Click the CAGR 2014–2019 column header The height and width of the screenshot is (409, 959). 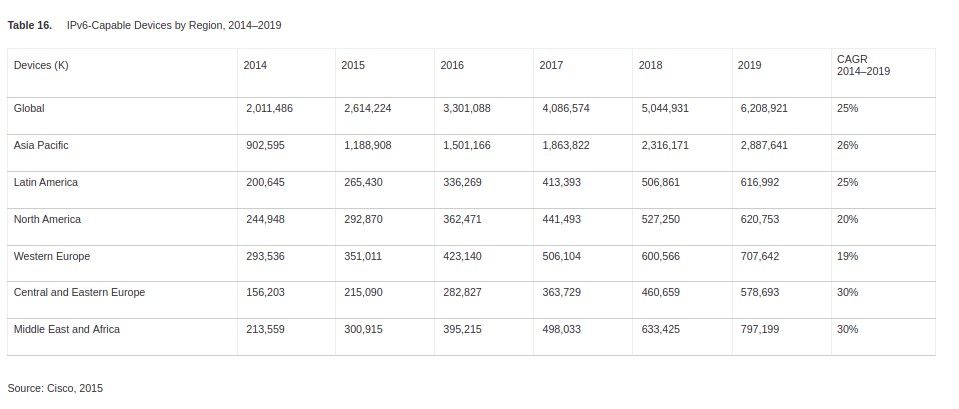point(863,65)
